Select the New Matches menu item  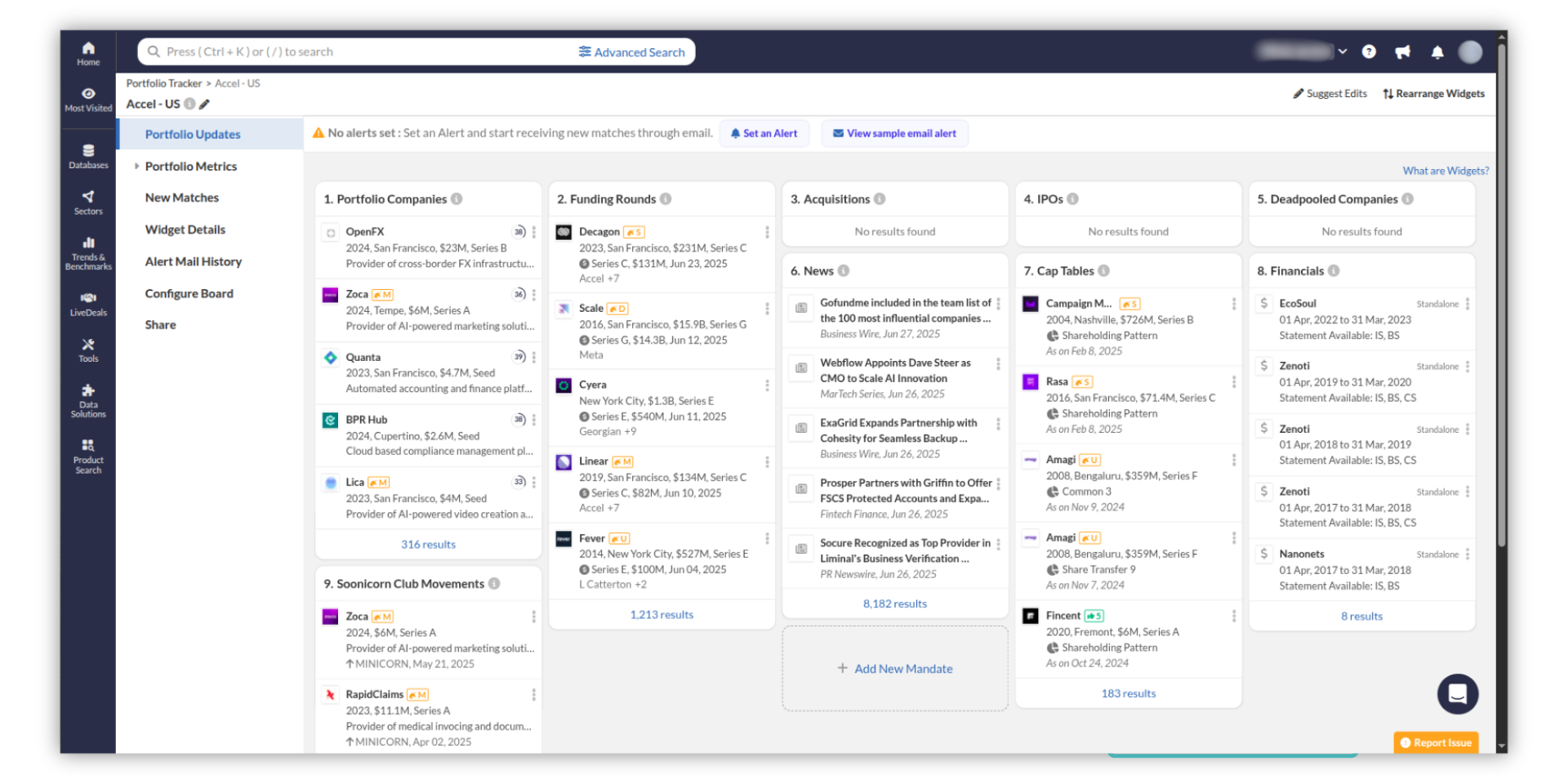tap(182, 198)
